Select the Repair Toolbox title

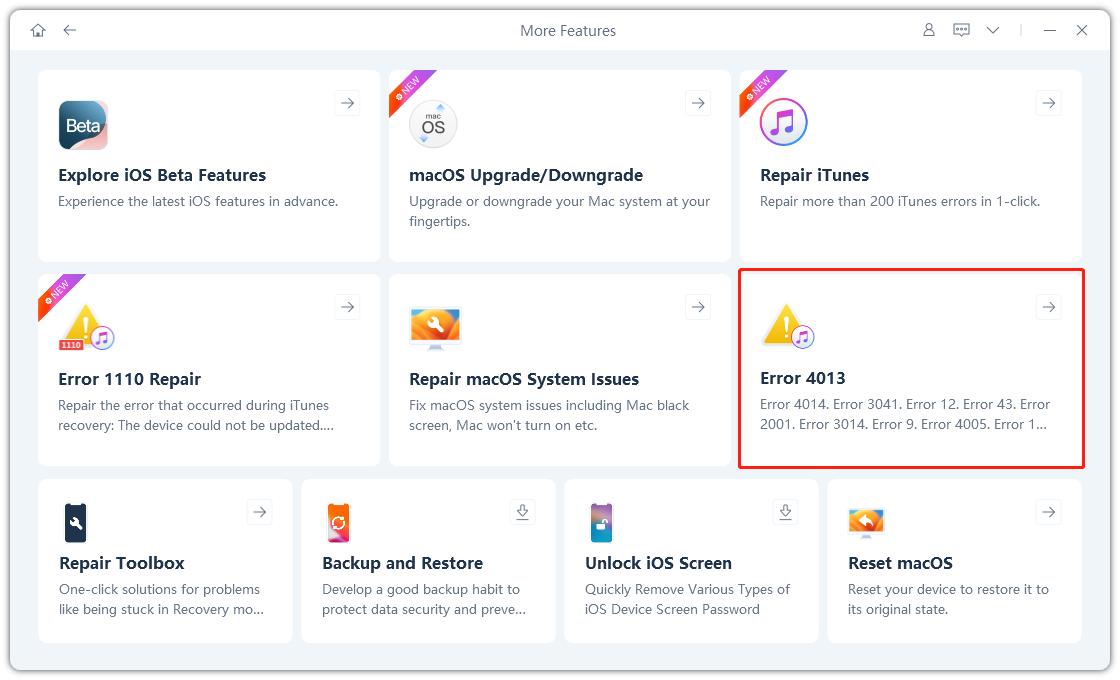tap(122, 563)
